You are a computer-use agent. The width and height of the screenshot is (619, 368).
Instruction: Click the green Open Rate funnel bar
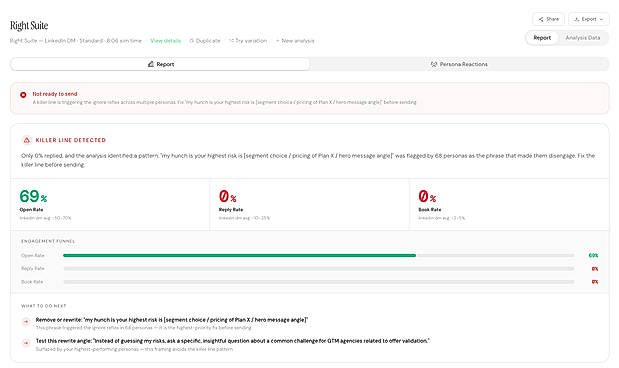239,255
